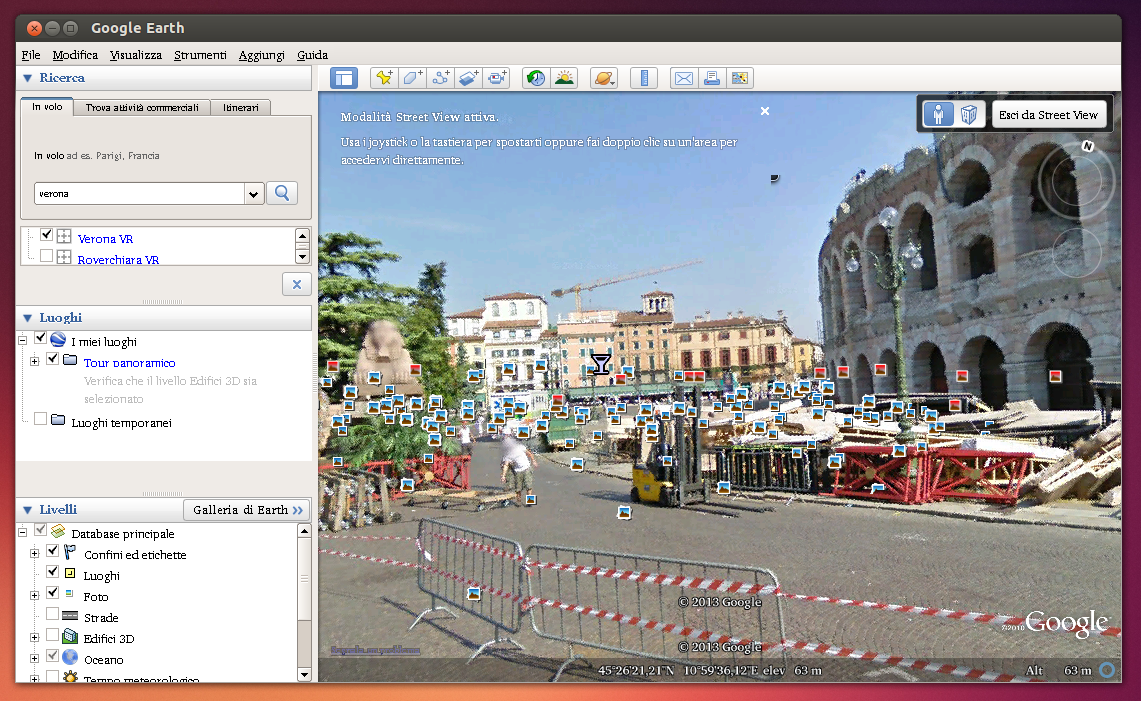The image size is (1141, 701).
Task: Add a placemark with the pushpin icon
Action: pos(384,78)
